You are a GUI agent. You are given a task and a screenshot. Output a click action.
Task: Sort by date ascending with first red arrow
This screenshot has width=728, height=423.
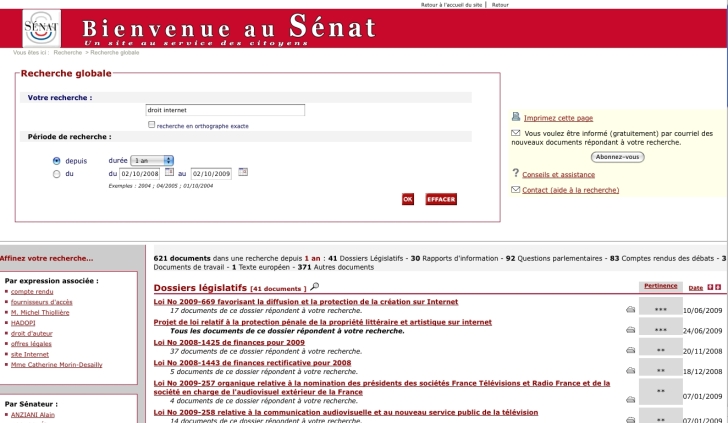click(710, 287)
